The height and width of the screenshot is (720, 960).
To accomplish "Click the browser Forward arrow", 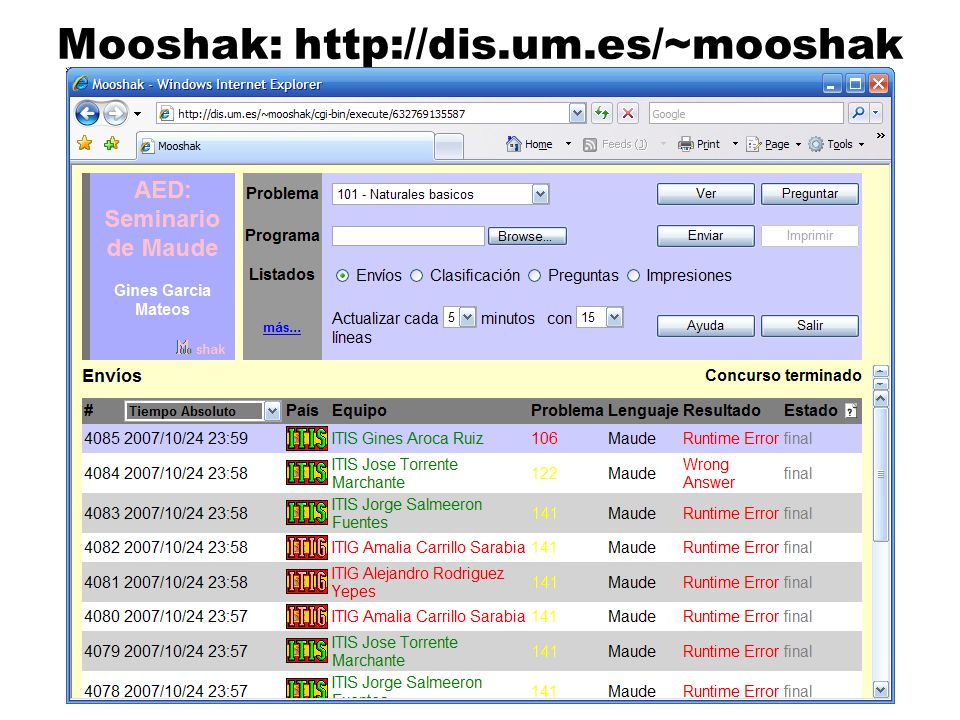I will point(115,113).
